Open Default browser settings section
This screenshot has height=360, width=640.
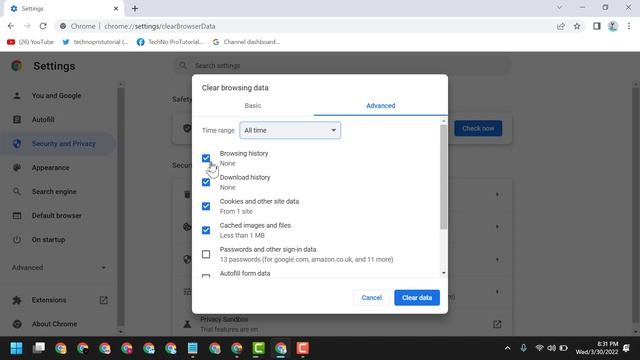[x=56, y=216]
